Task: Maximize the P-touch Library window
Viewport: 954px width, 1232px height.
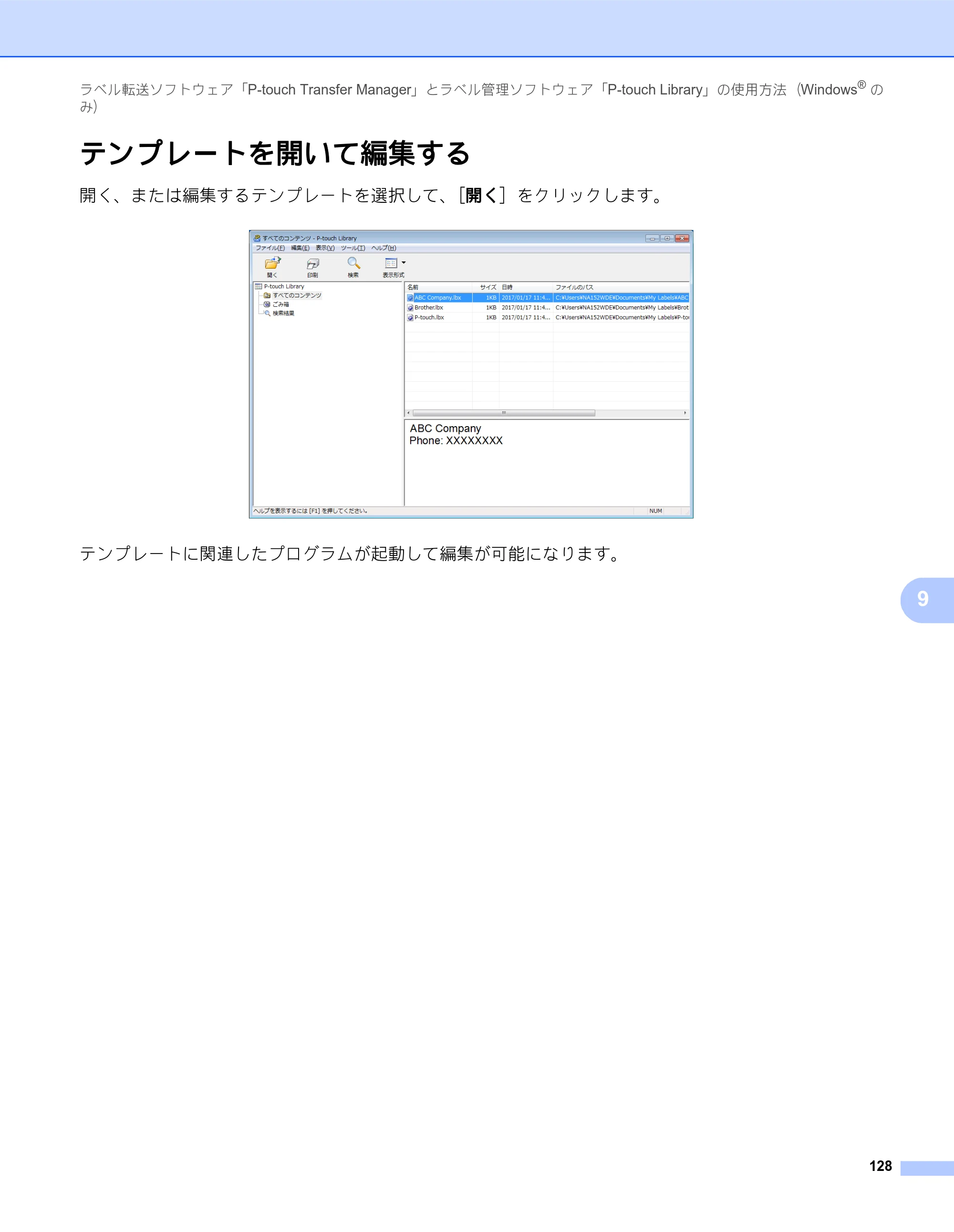Action: tap(667, 238)
